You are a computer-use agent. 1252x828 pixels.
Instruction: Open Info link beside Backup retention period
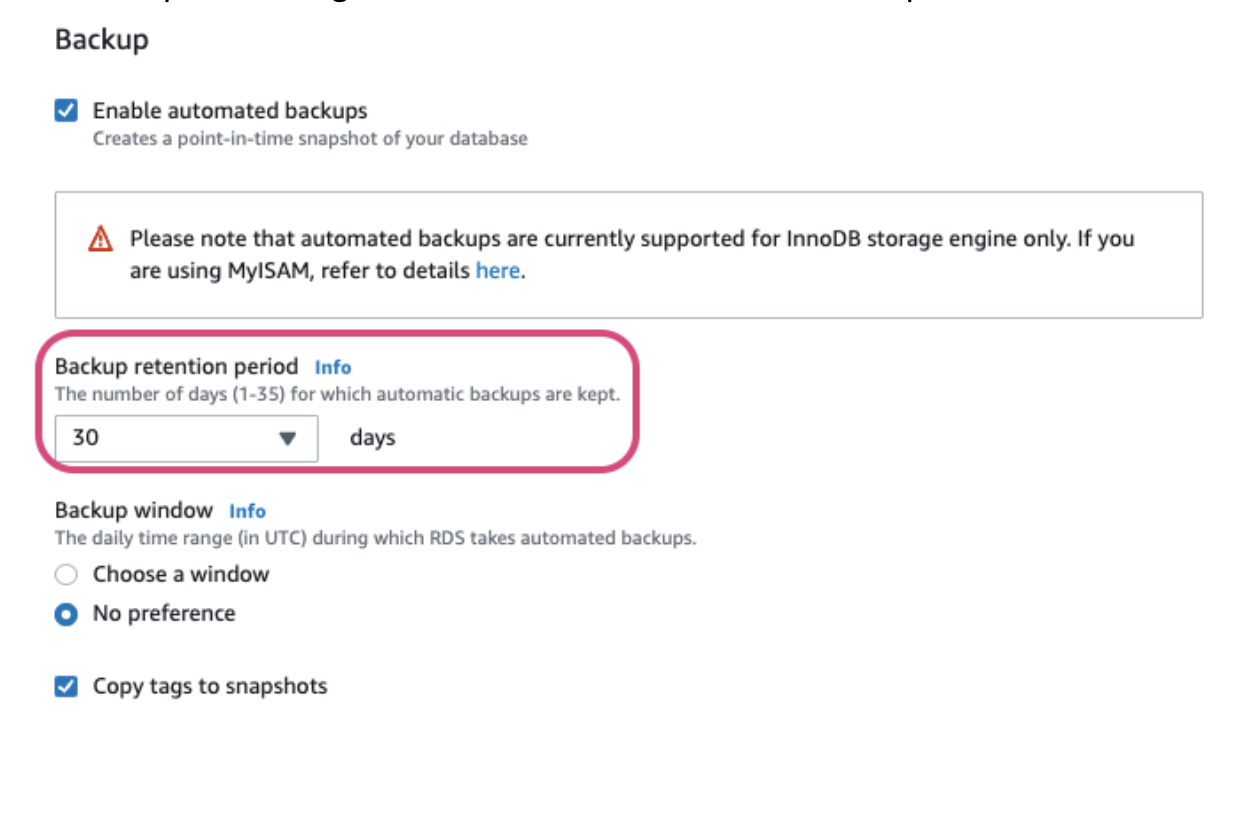pyautogui.click(x=333, y=367)
